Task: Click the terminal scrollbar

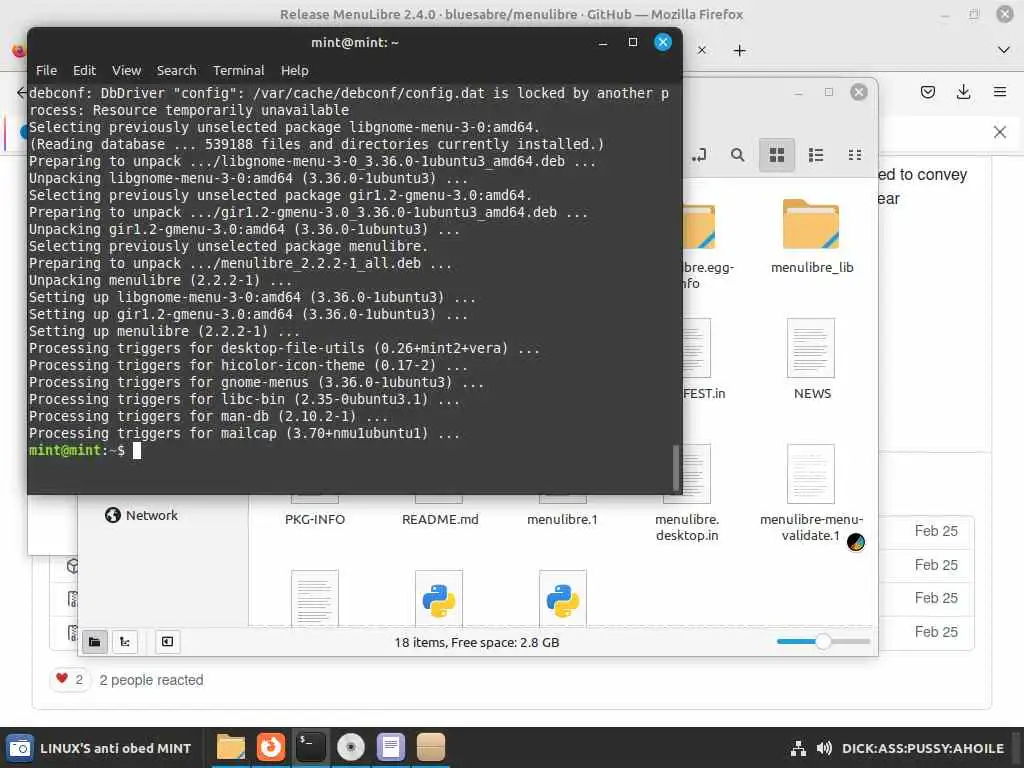Action: tap(676, 467)
